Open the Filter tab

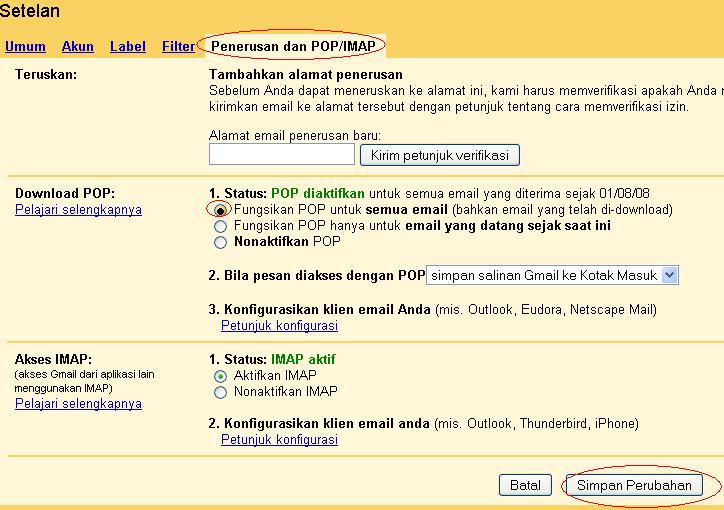click(178, 46)
